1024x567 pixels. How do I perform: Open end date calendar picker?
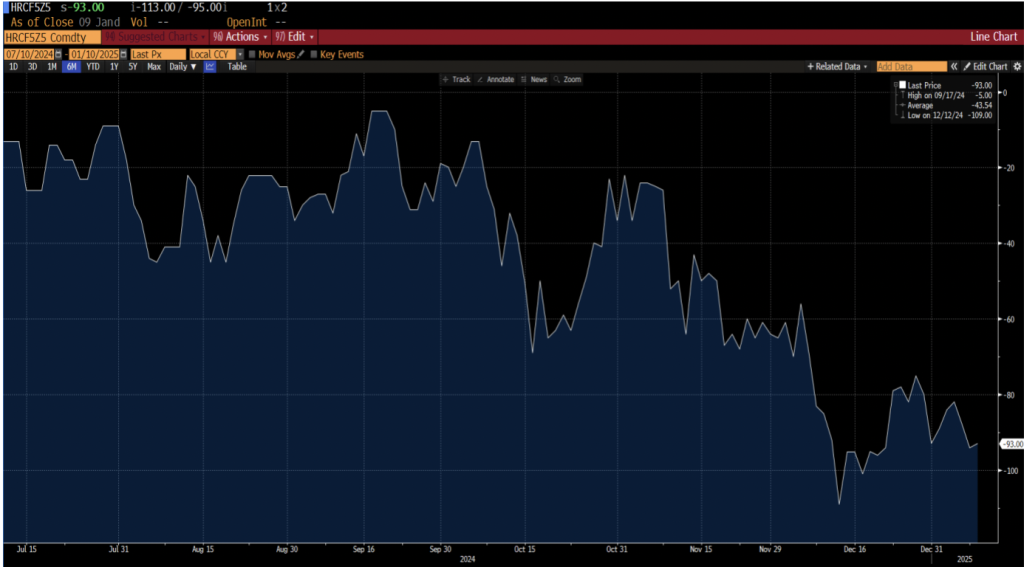[x=123, y=54]
